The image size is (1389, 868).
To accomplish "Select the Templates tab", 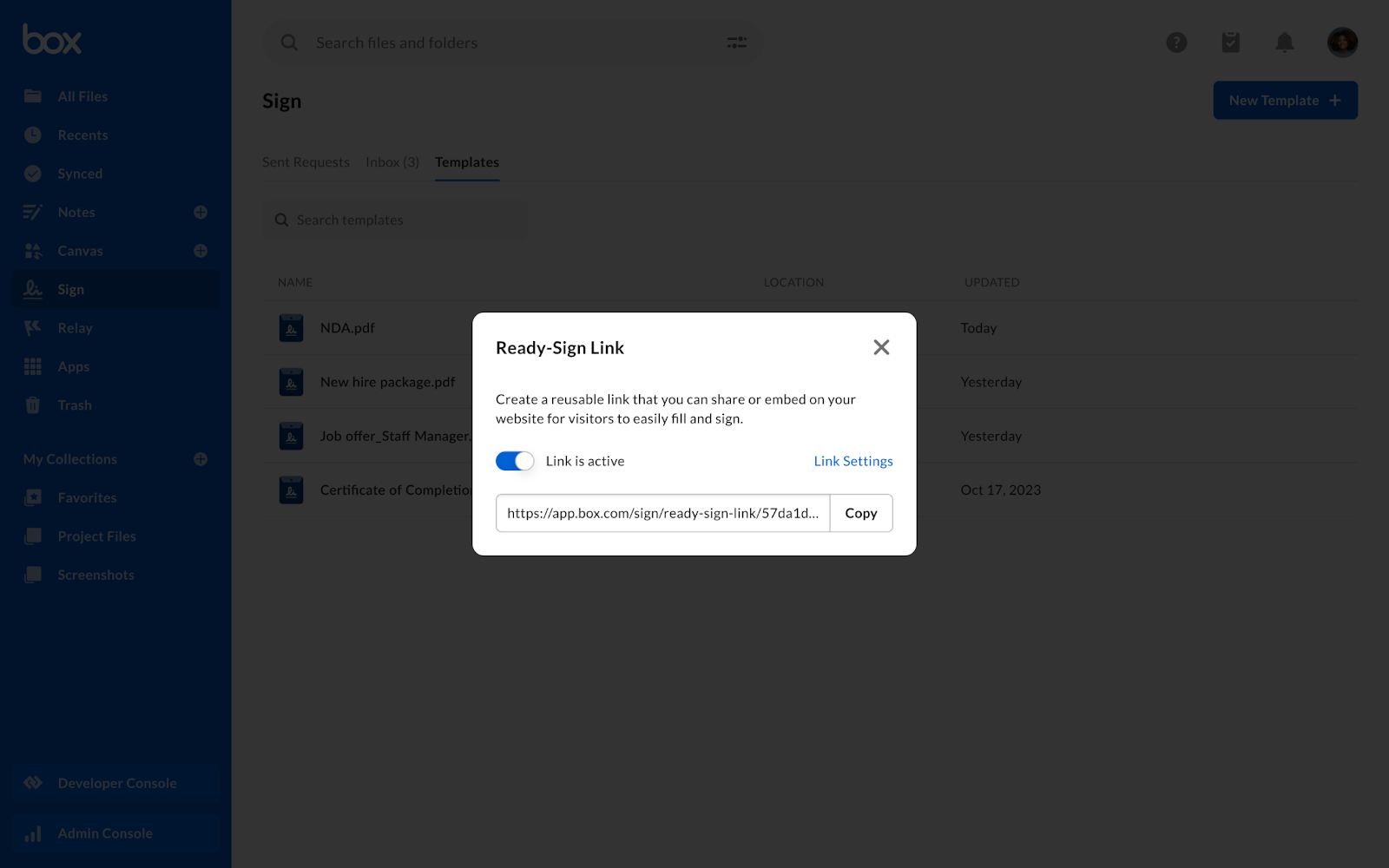I will [467, 162].
